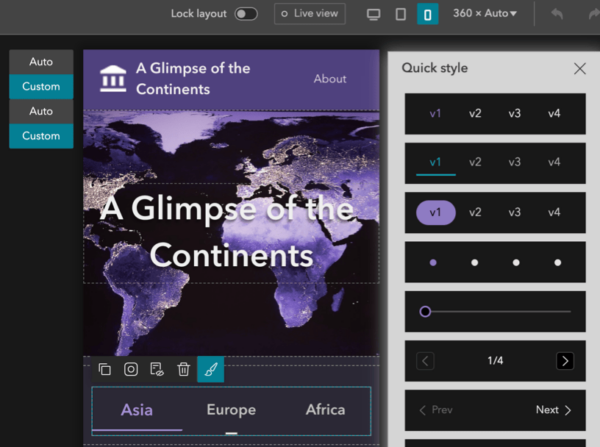The image size is (600, 447).
Task: Click the right arrow in 1/4 pager style
Action: (565, 361)
